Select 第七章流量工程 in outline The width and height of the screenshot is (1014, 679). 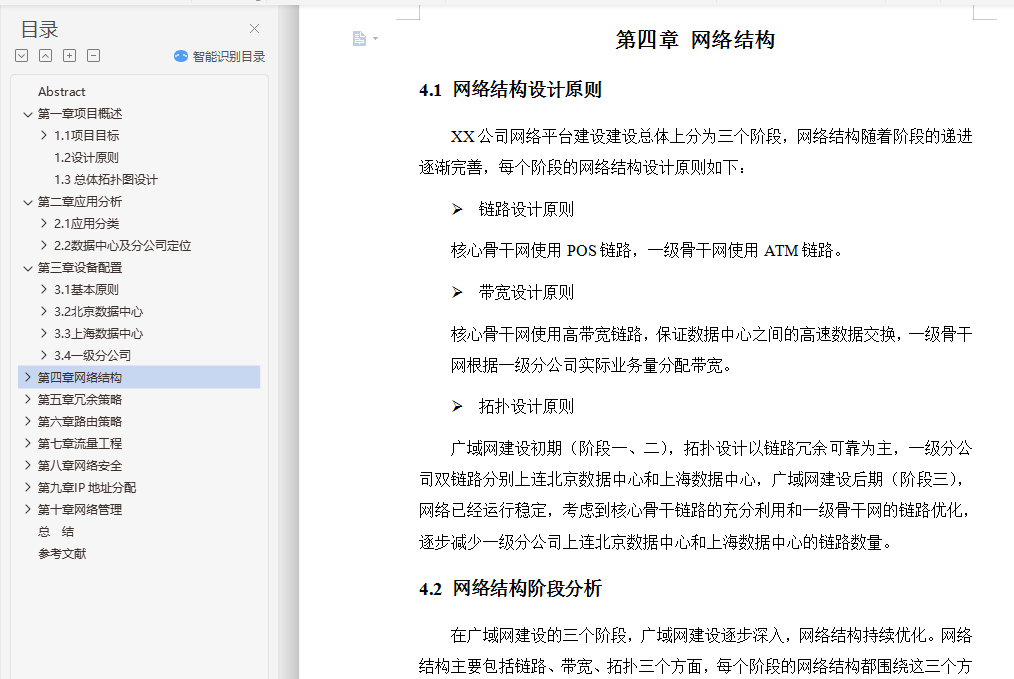click(80, 444)
